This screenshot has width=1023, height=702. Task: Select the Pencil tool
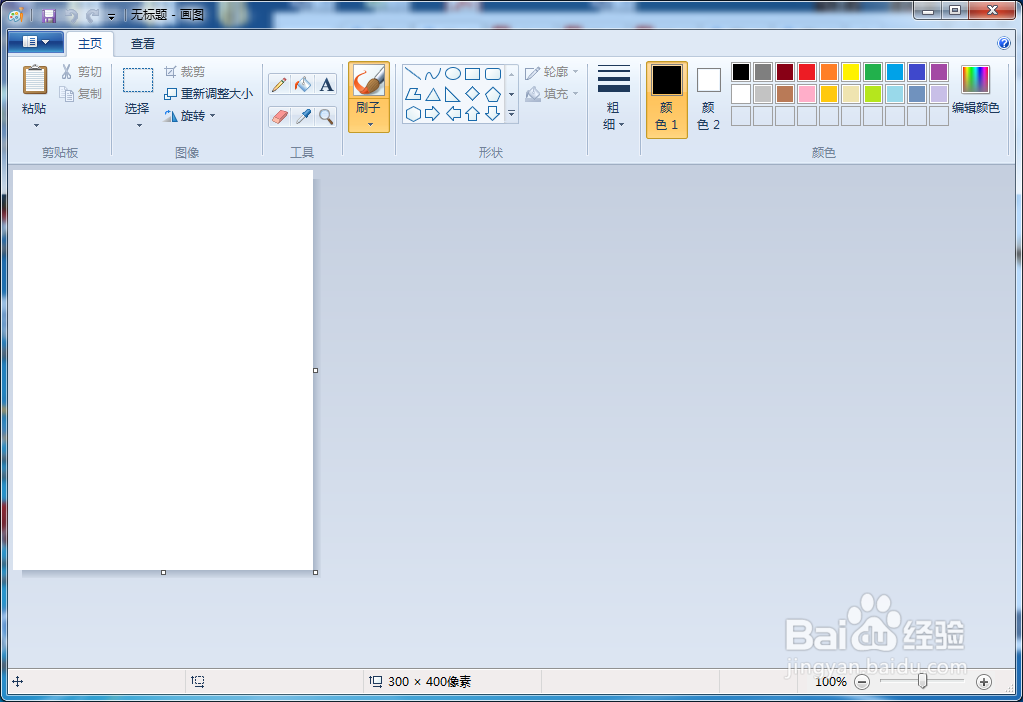[277, 84]
